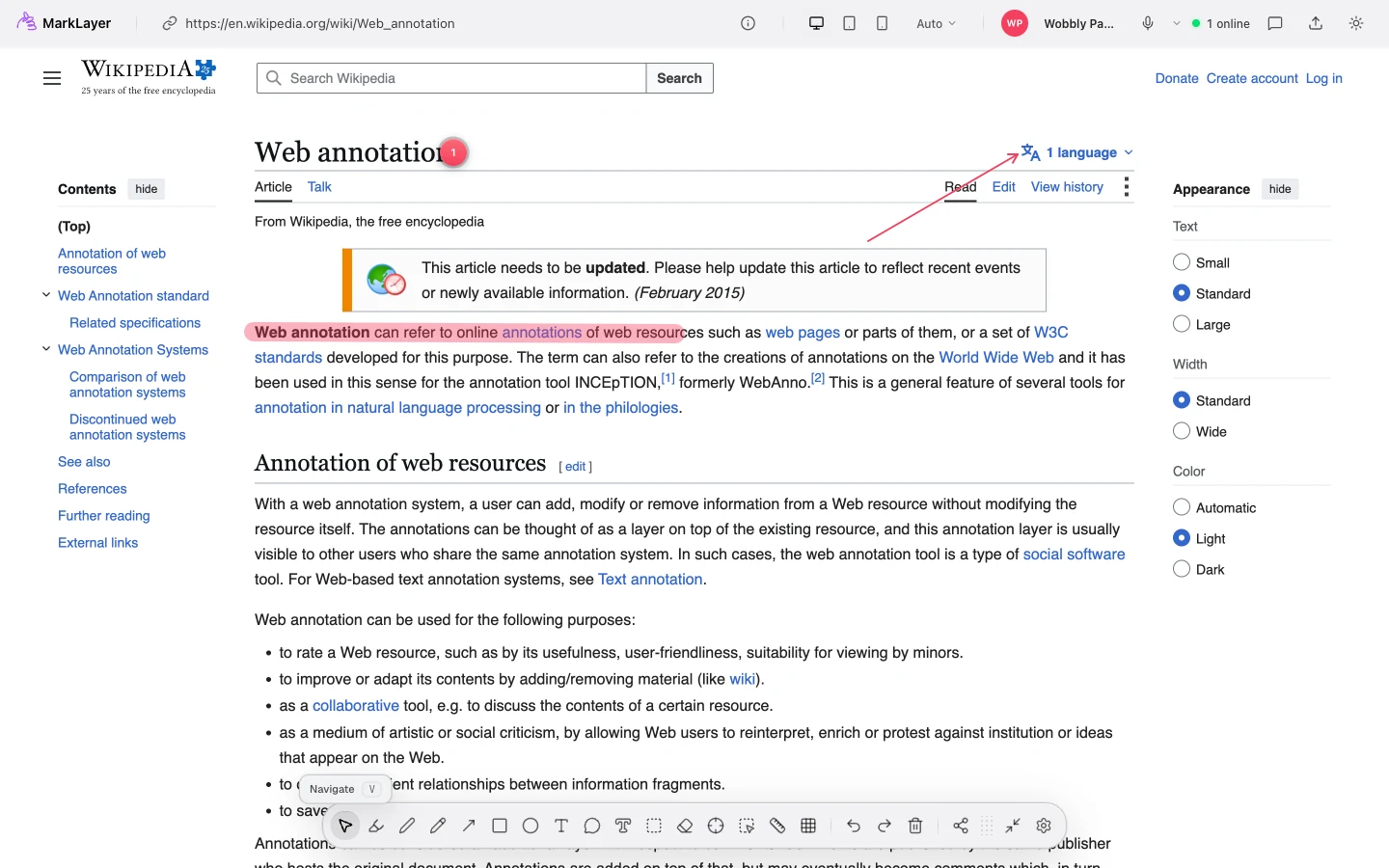Select the rectangle shape tool
1389x868 pixels.
[x=500, y=826]
